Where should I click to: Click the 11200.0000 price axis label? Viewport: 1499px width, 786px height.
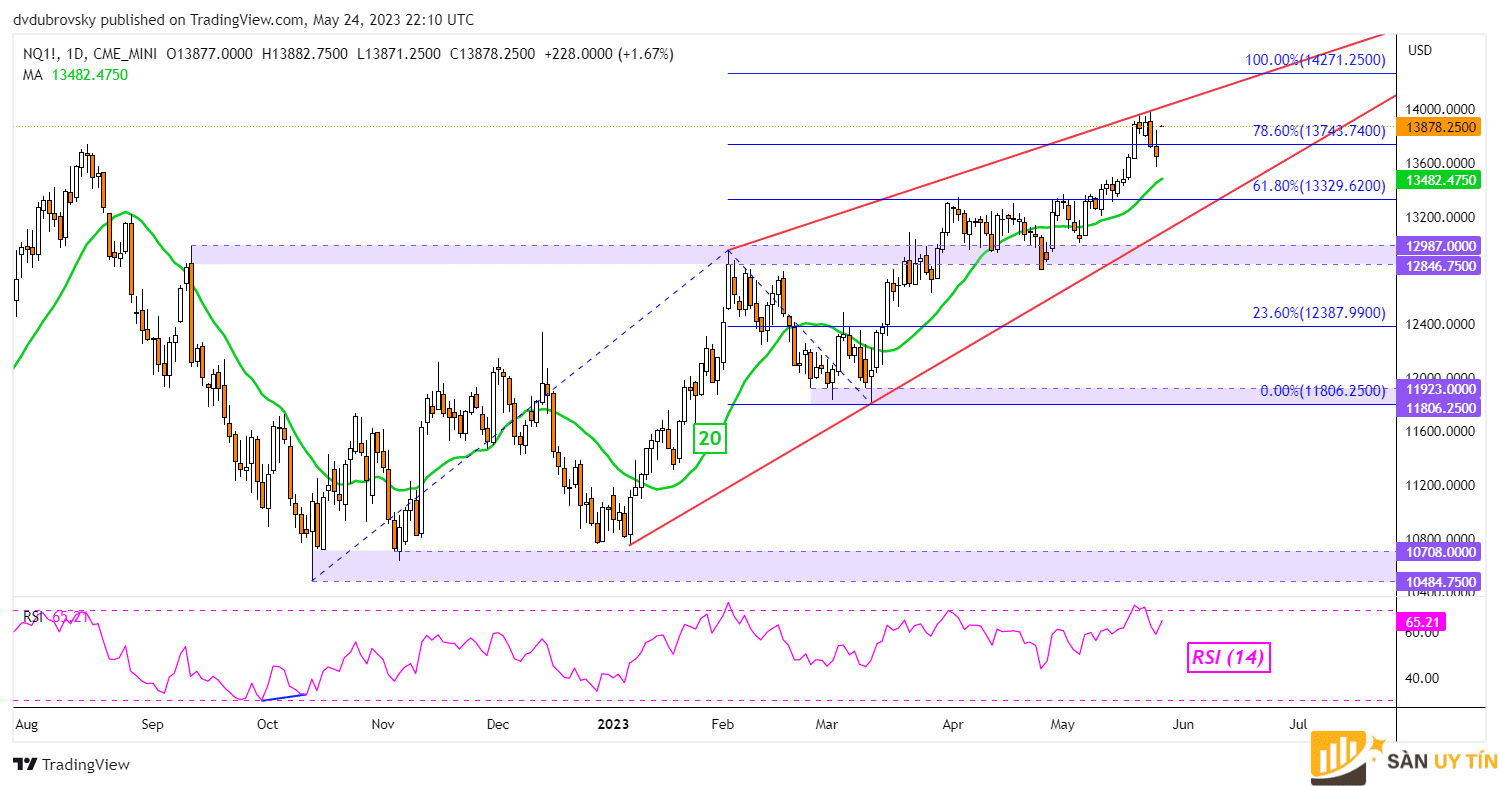click(x=1441, y=486)
